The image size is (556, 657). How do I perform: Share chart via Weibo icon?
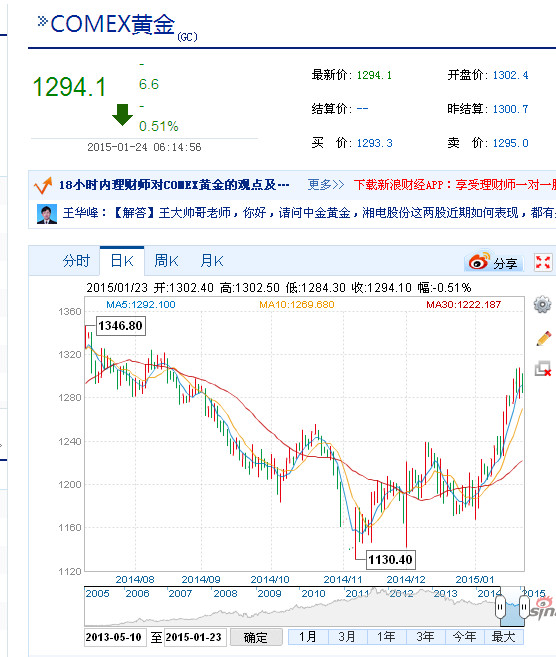coord(494,263)
